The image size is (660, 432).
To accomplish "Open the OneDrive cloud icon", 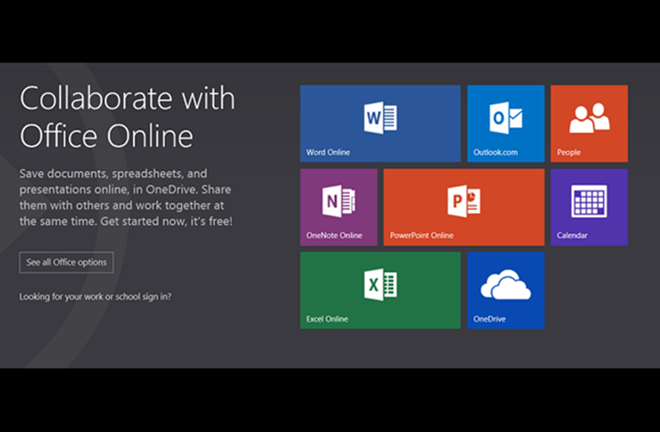I will 505,286.
